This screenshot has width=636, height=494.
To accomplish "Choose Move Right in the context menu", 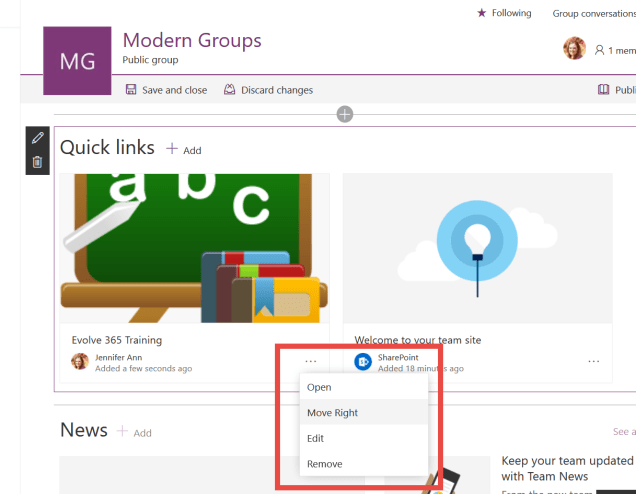I will point(332,412).
